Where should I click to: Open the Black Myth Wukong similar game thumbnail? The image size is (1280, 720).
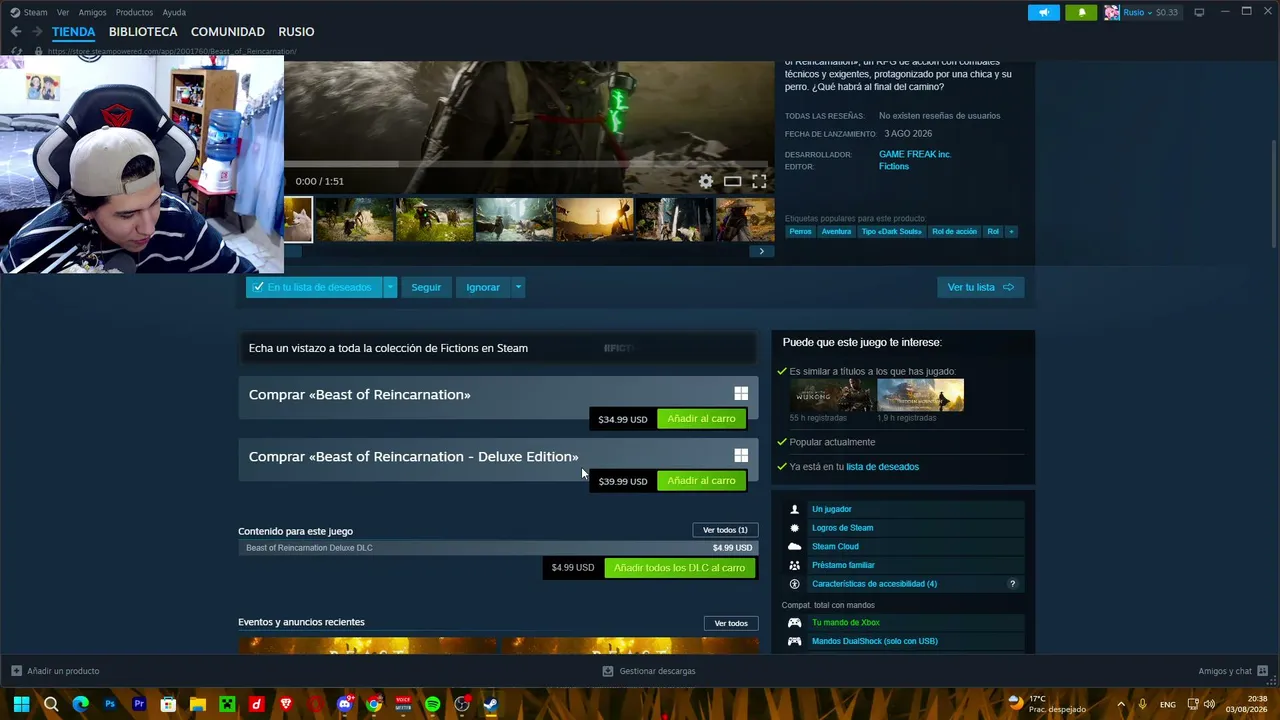[x=831, y=395]
